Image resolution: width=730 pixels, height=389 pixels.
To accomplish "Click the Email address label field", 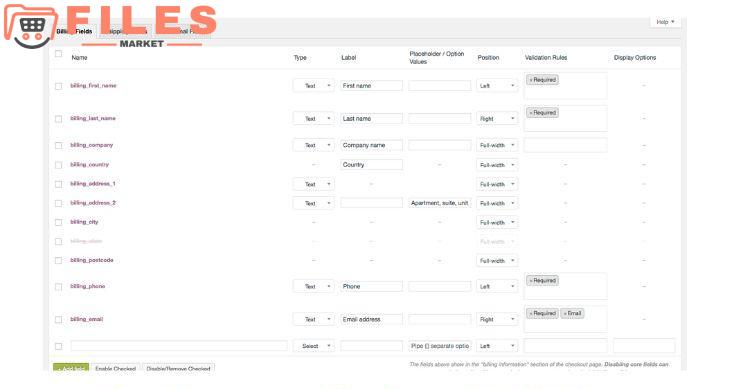I will (x=371, y=319).
